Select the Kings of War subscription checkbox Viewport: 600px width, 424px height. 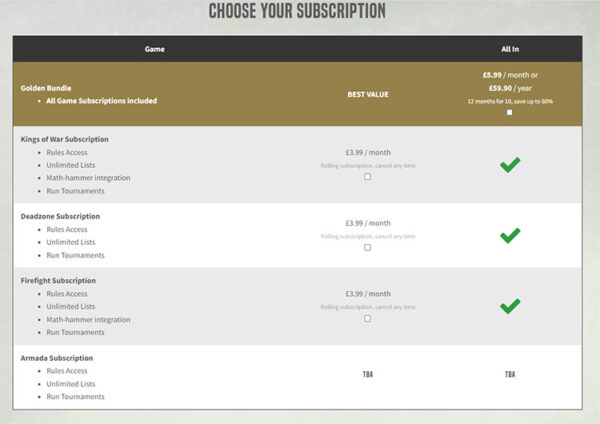click(x=367, y=177)
